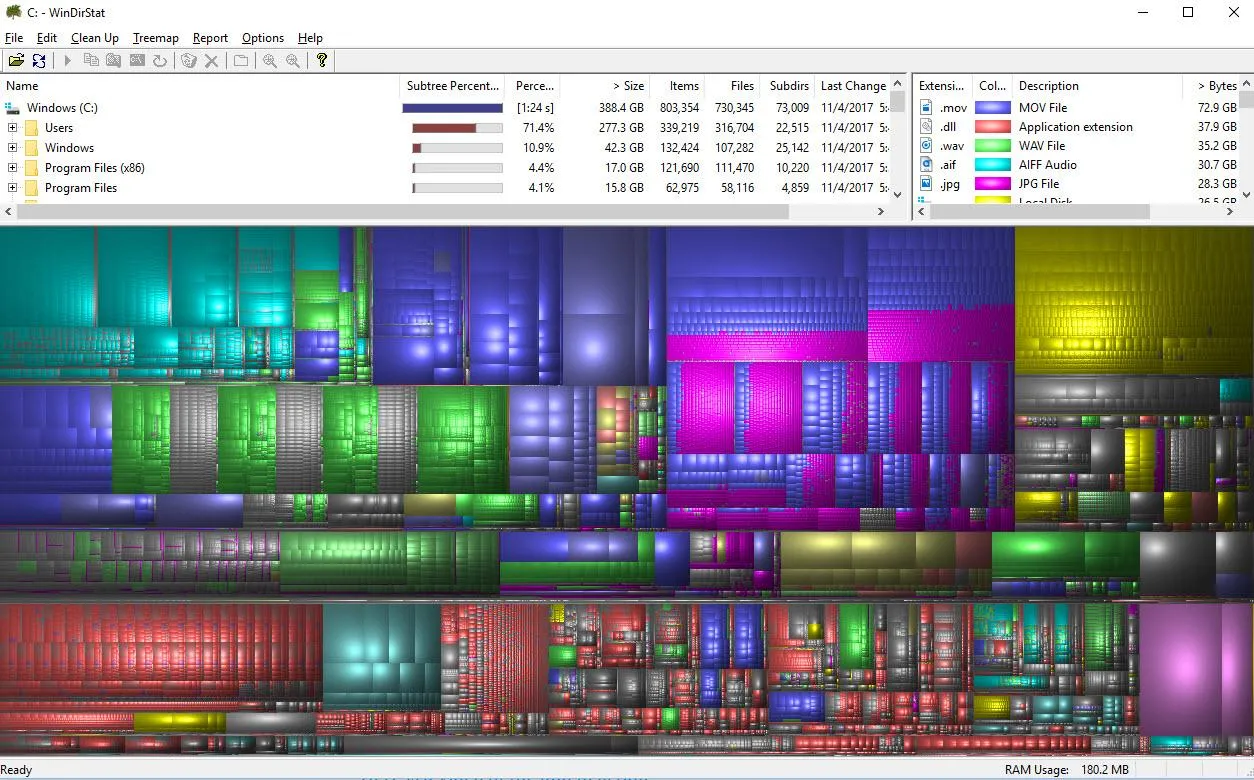Click the Application extension description text
This screenshot has height=780, width=1254.
(1076, 127)
